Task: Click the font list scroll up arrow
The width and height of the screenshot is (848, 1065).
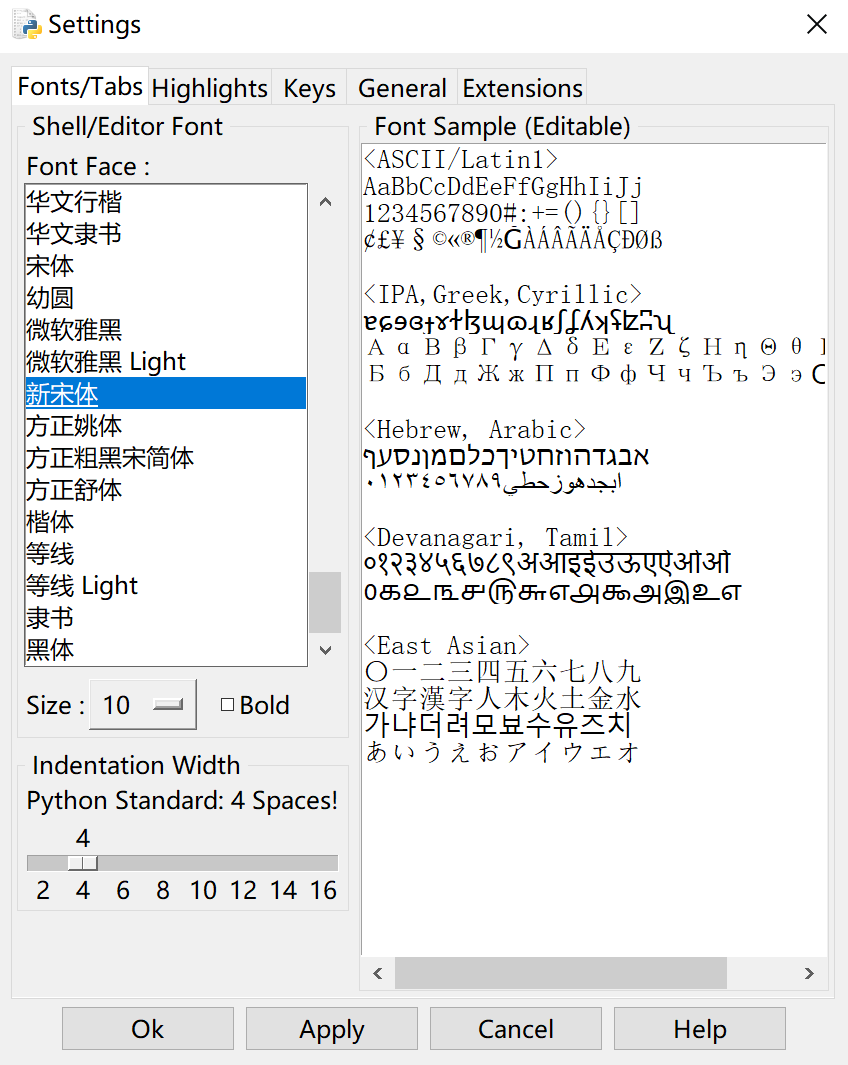Action: click(x=325, y=202)
